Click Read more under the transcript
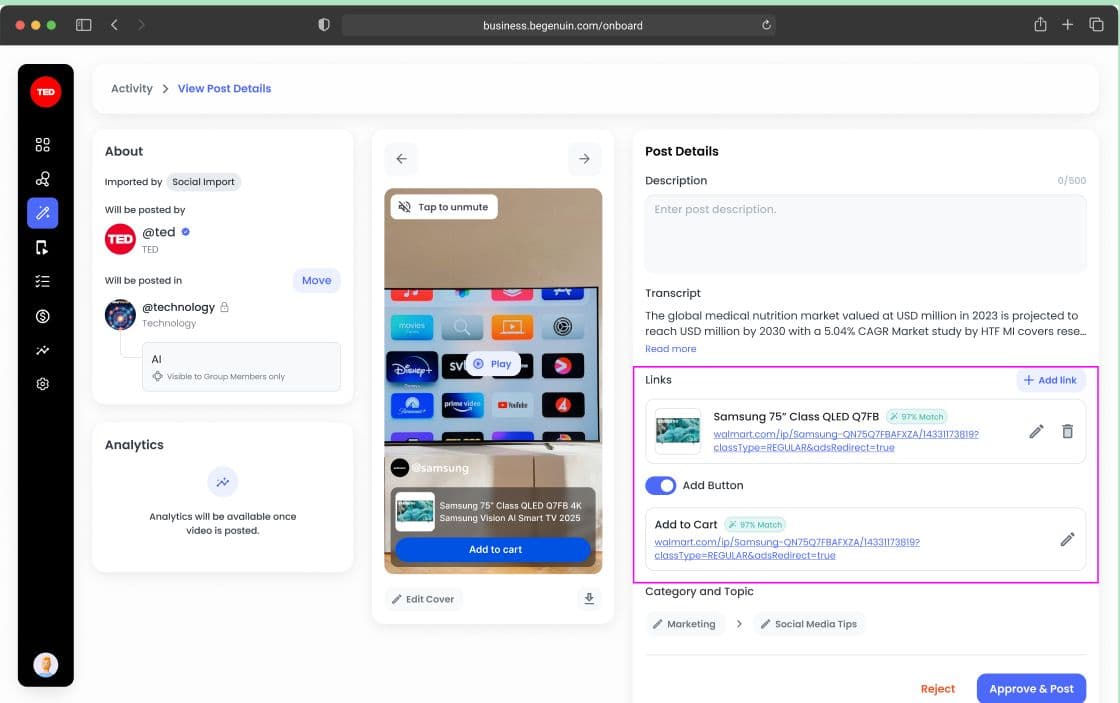 point(670,349)
